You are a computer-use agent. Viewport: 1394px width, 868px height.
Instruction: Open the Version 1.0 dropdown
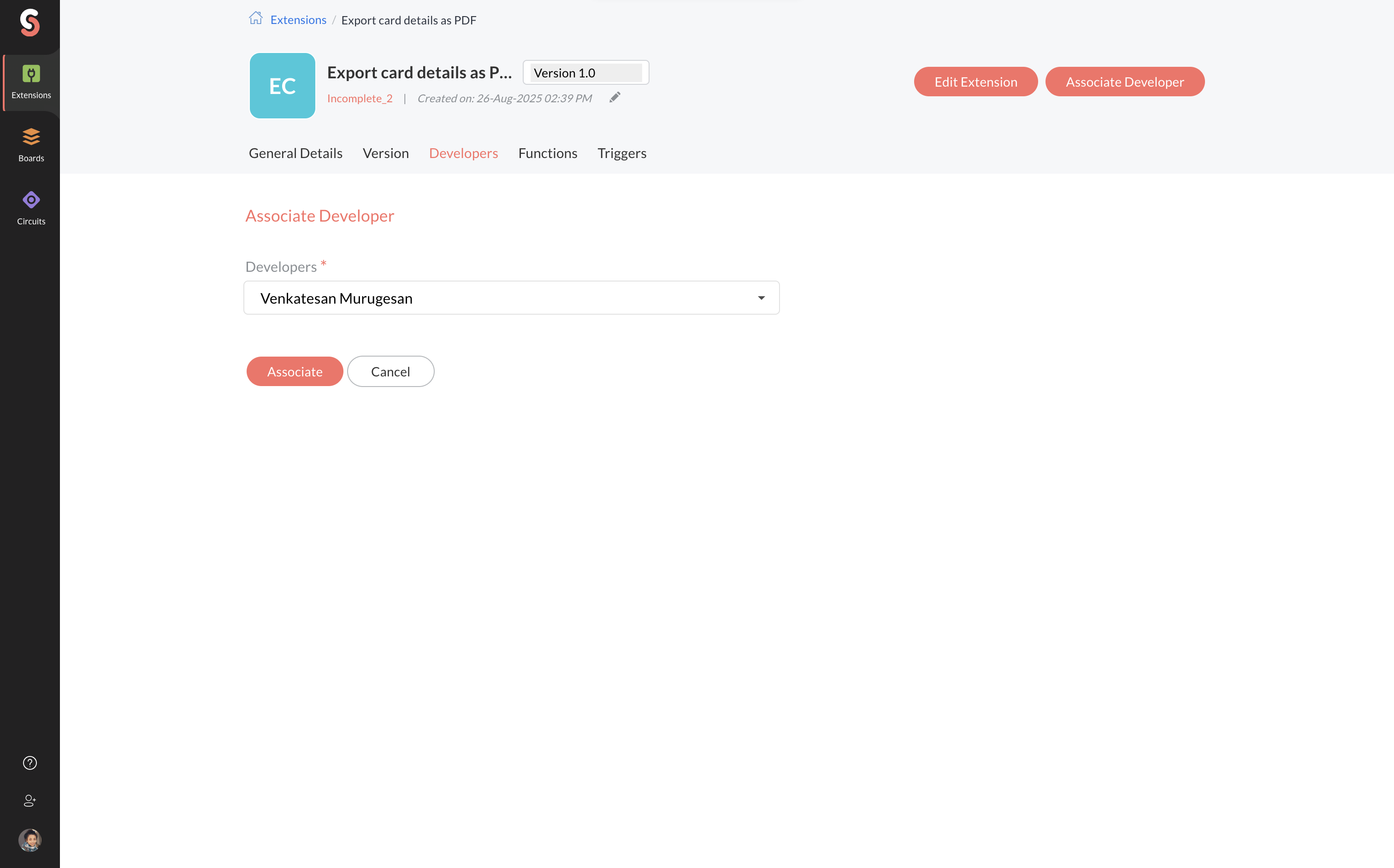click(x=585, y=73)
